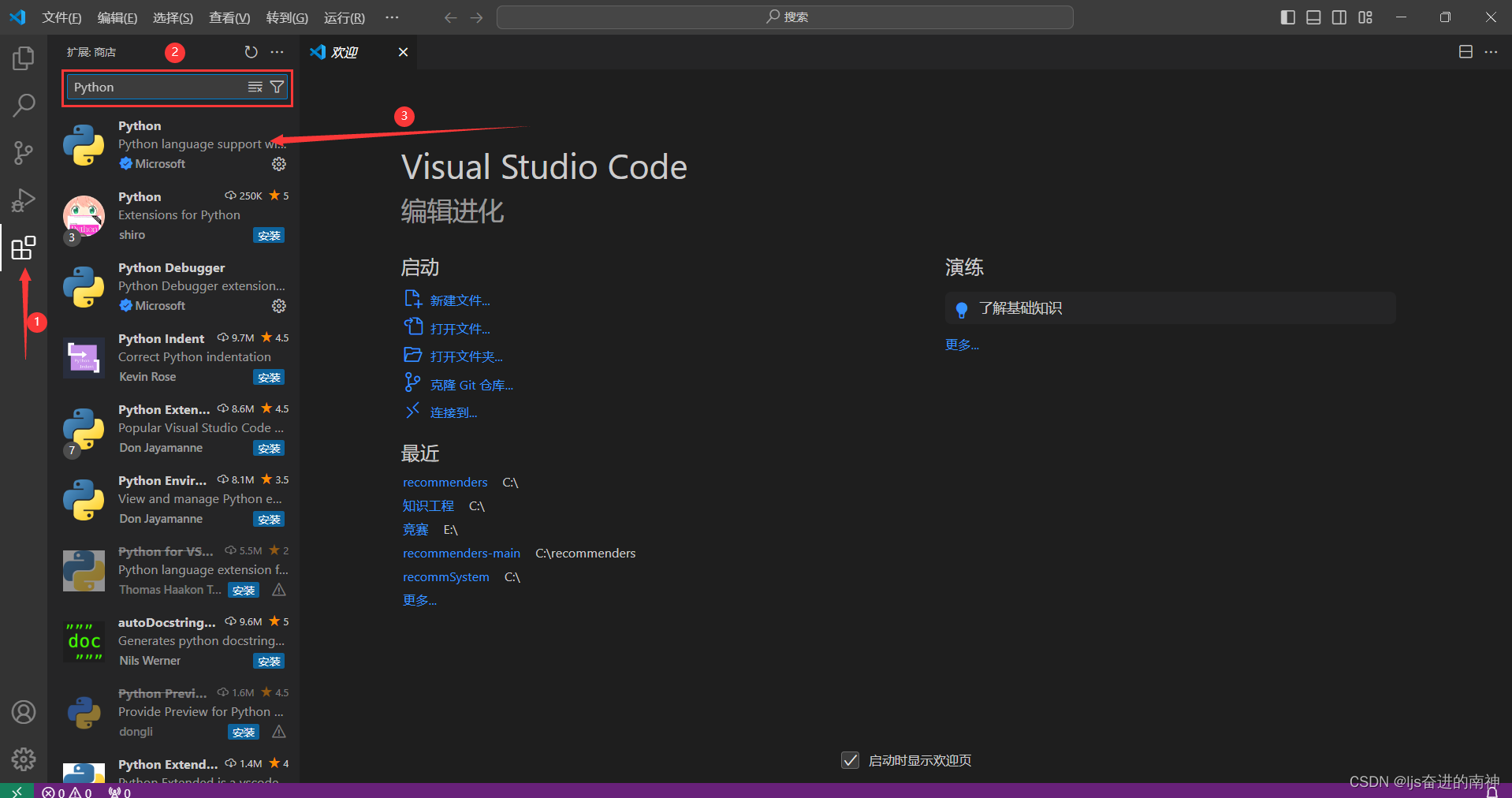The width and height of the screenshot is (1512, 798).
Task: Install autoDocstring extension
Action: pos(269,662)
